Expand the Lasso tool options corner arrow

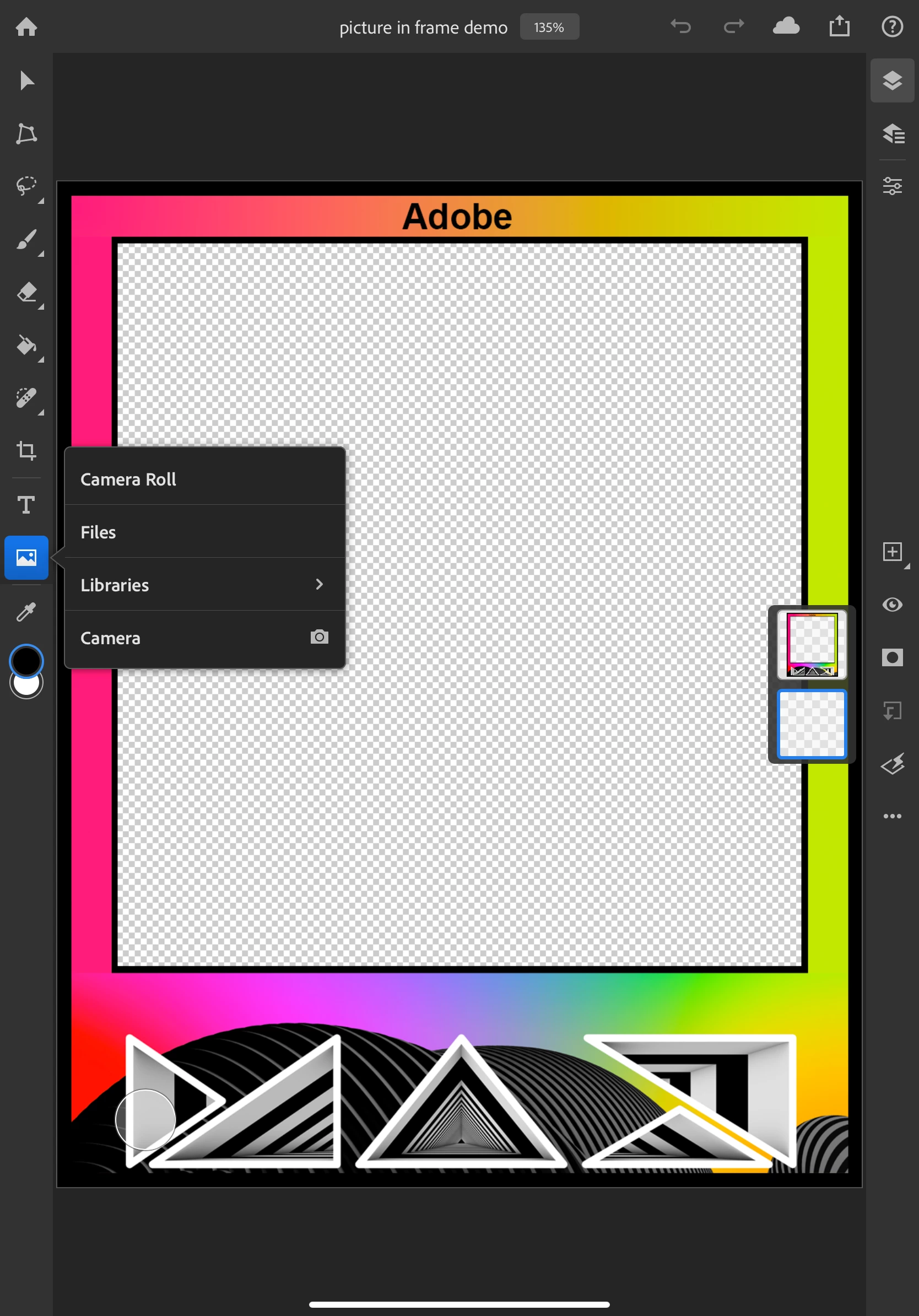pos(41,201)
